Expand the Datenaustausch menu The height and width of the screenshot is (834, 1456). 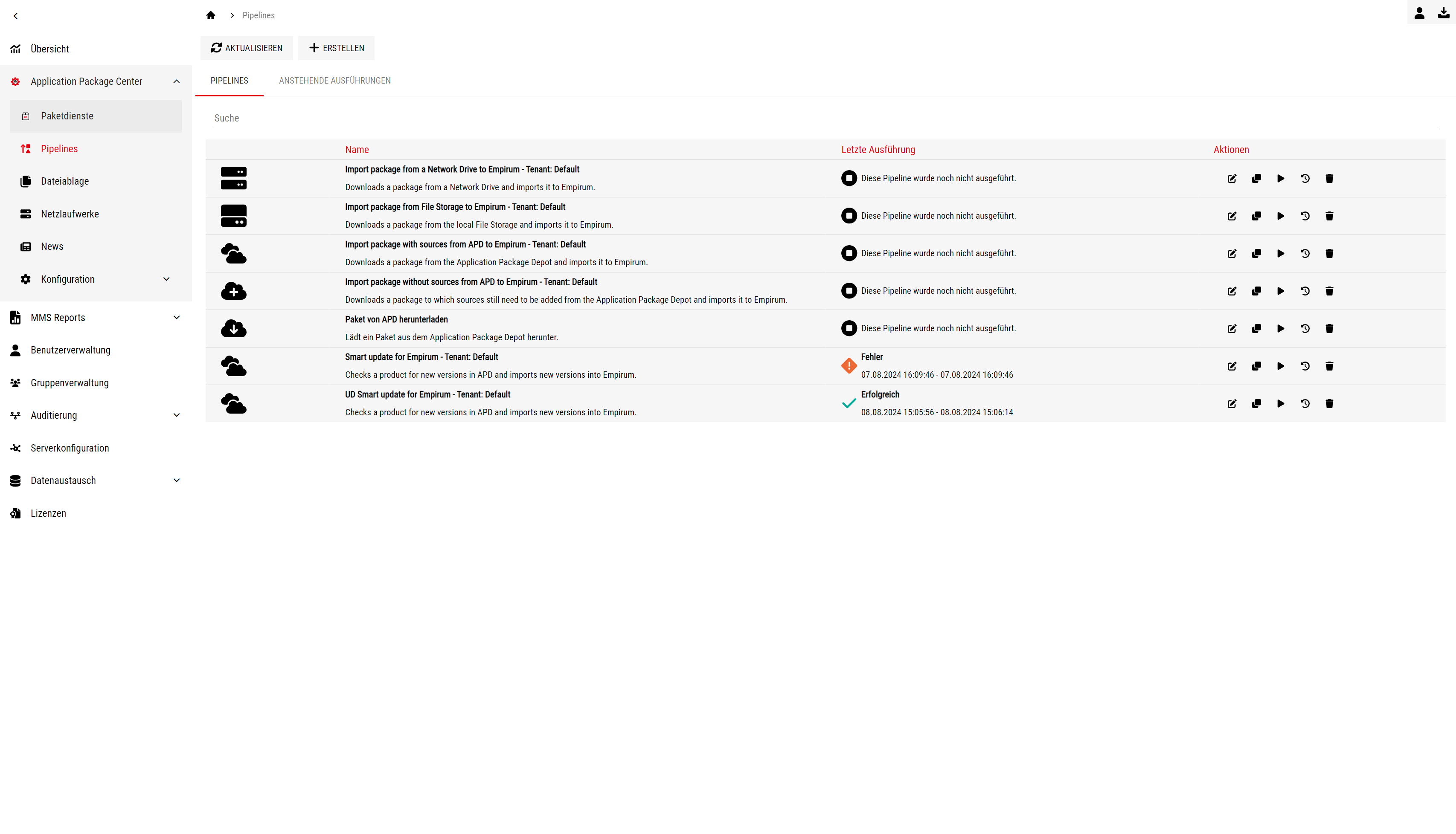(177, 481)
